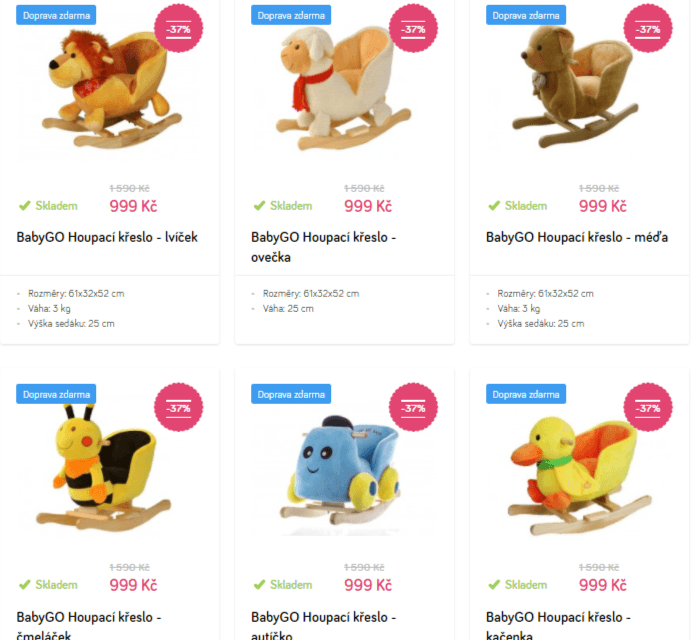The image size is (693, 640).
Task: Click Doprava zdarma label on kačenka product
Action: (x=526, y=394)
